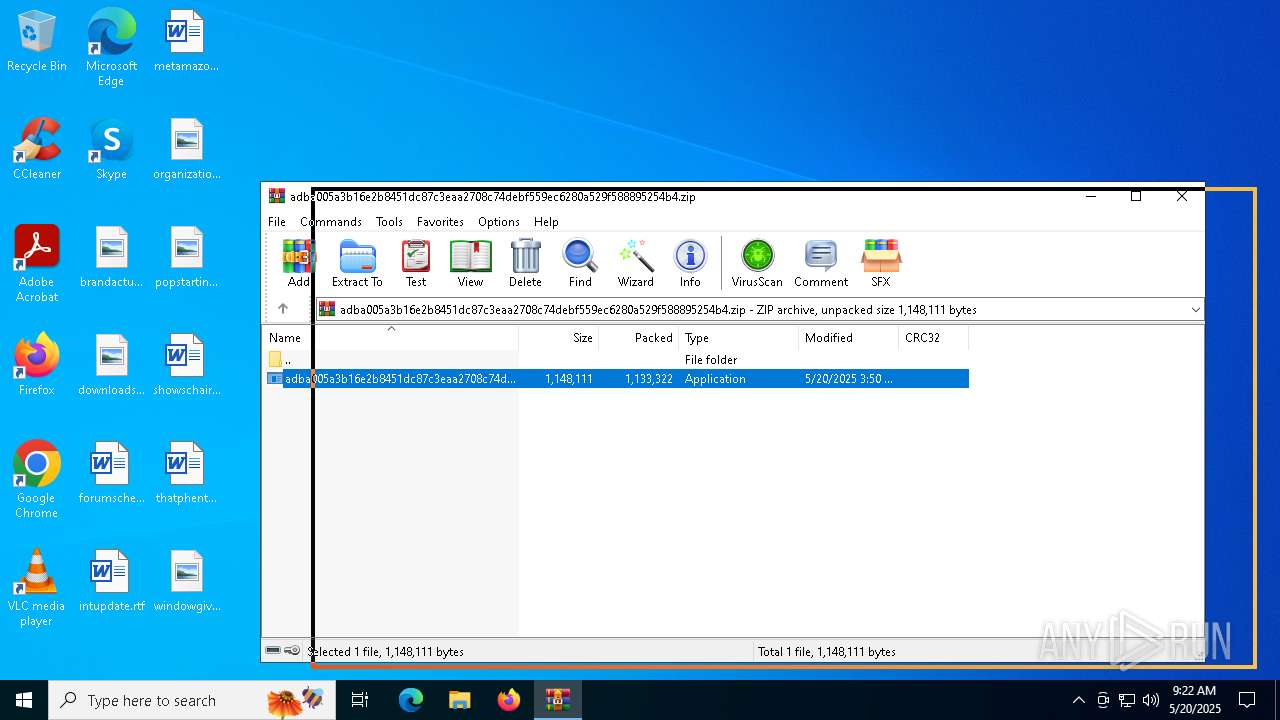
Task: Click the 'File folder' type text
Action: pyautogui.click(x=711, y=360)
